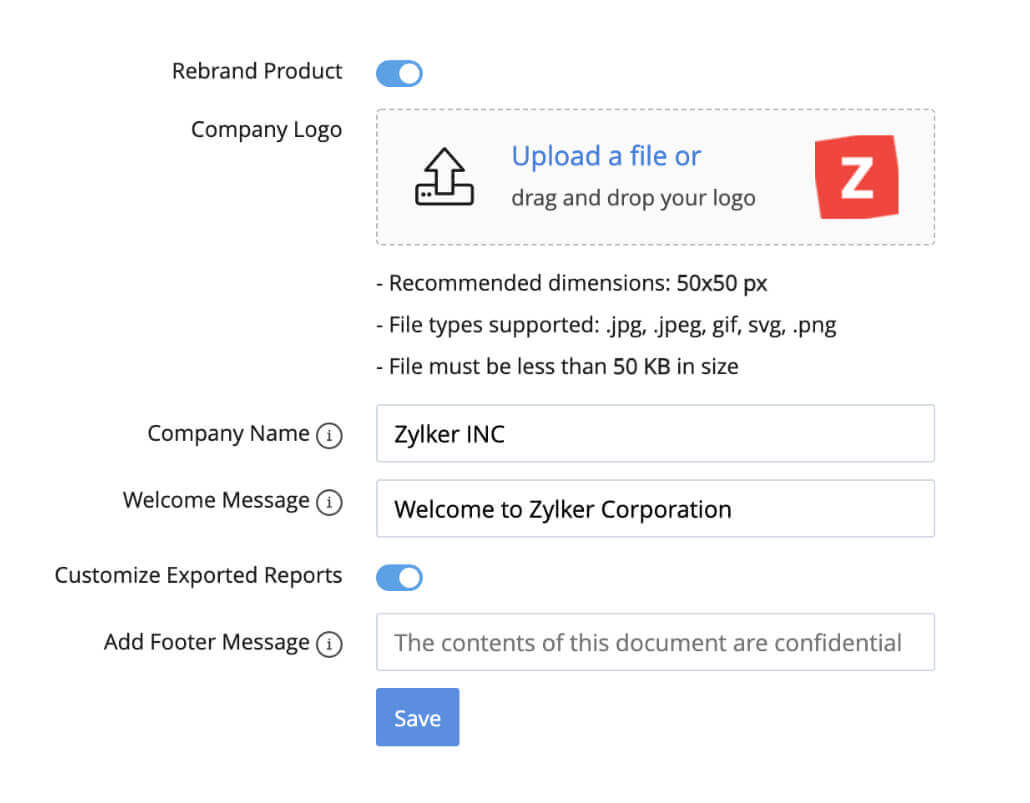Image resolution: width=1030 pixels, height=803 pixels.
Task: Disable the Customize Exported Reports switch
Action: 399,577
